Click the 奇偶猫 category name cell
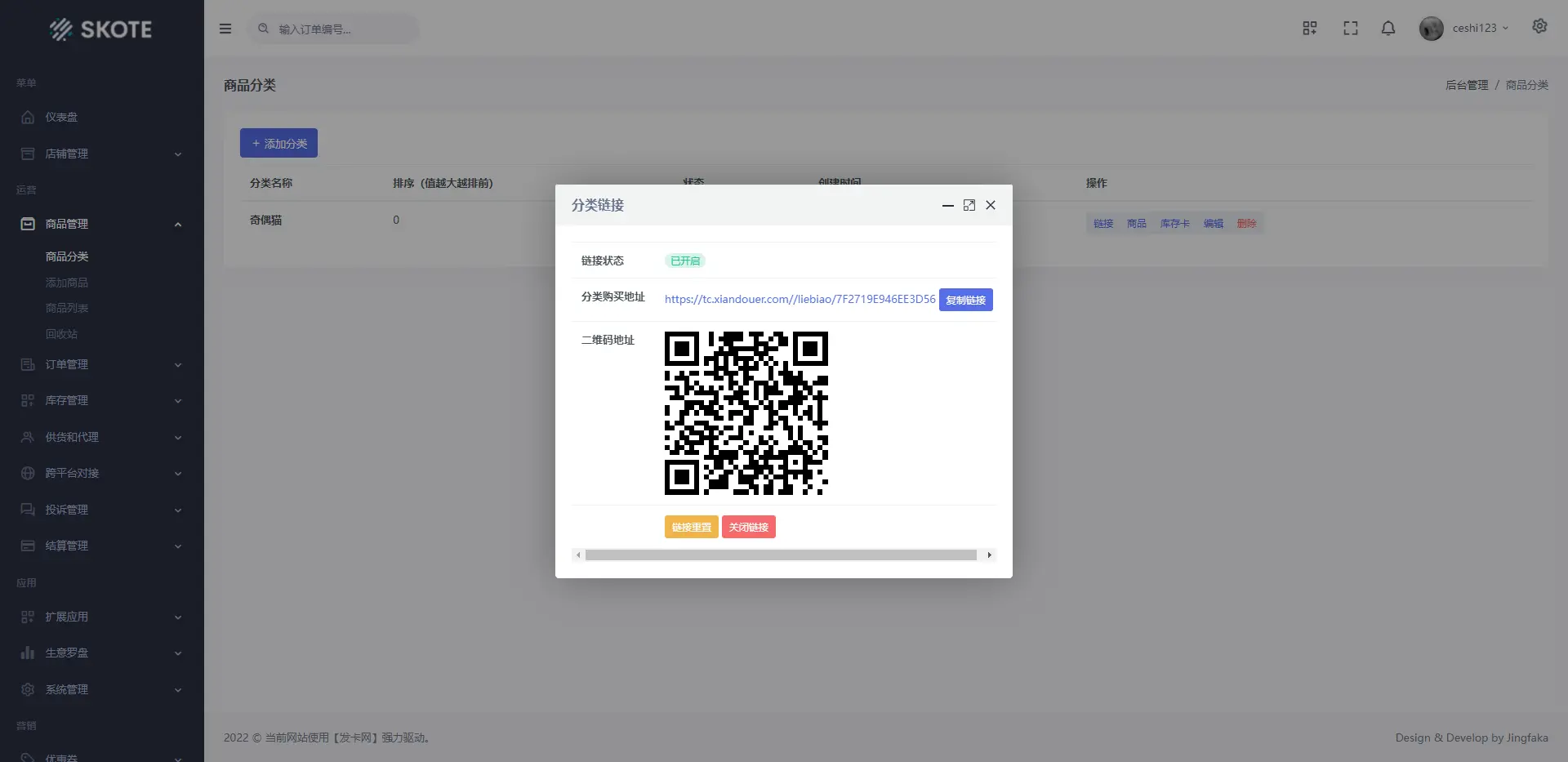The height and width of the screenshot is (762, 1568). [266, 220]
